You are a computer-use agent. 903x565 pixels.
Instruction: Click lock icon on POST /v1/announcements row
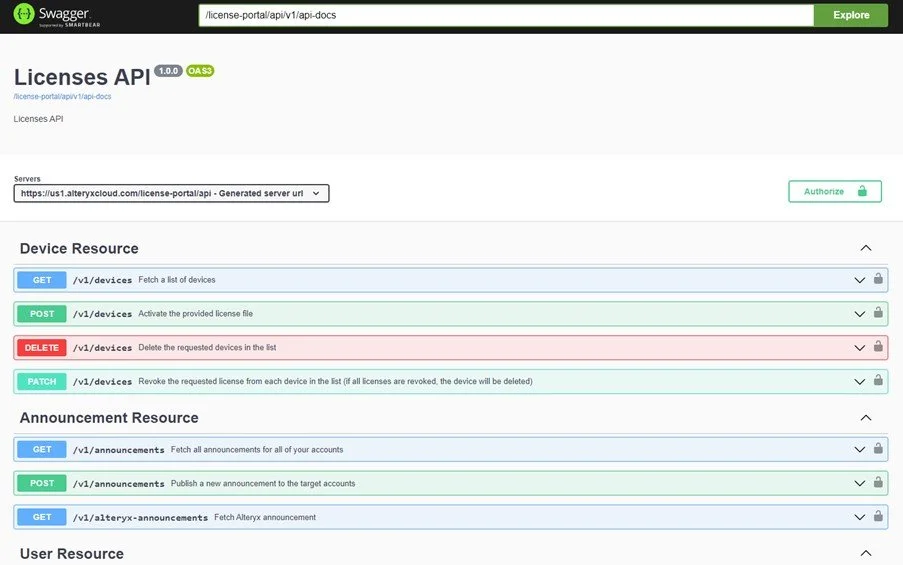[878, 482]
